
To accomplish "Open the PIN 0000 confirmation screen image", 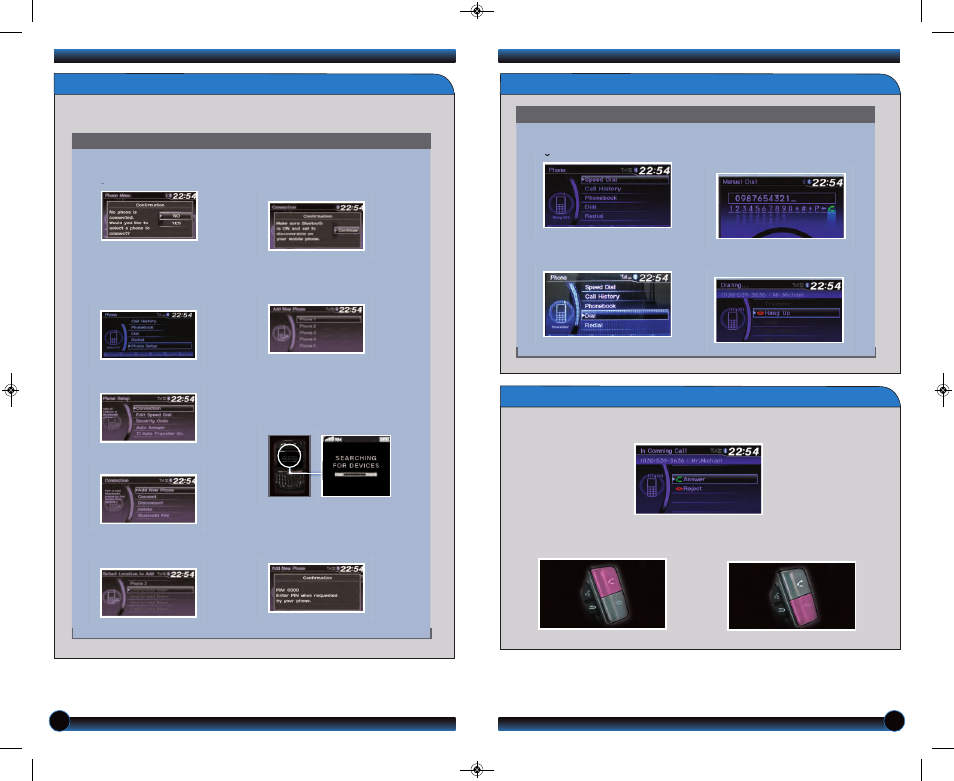I will tap(316, 588).
